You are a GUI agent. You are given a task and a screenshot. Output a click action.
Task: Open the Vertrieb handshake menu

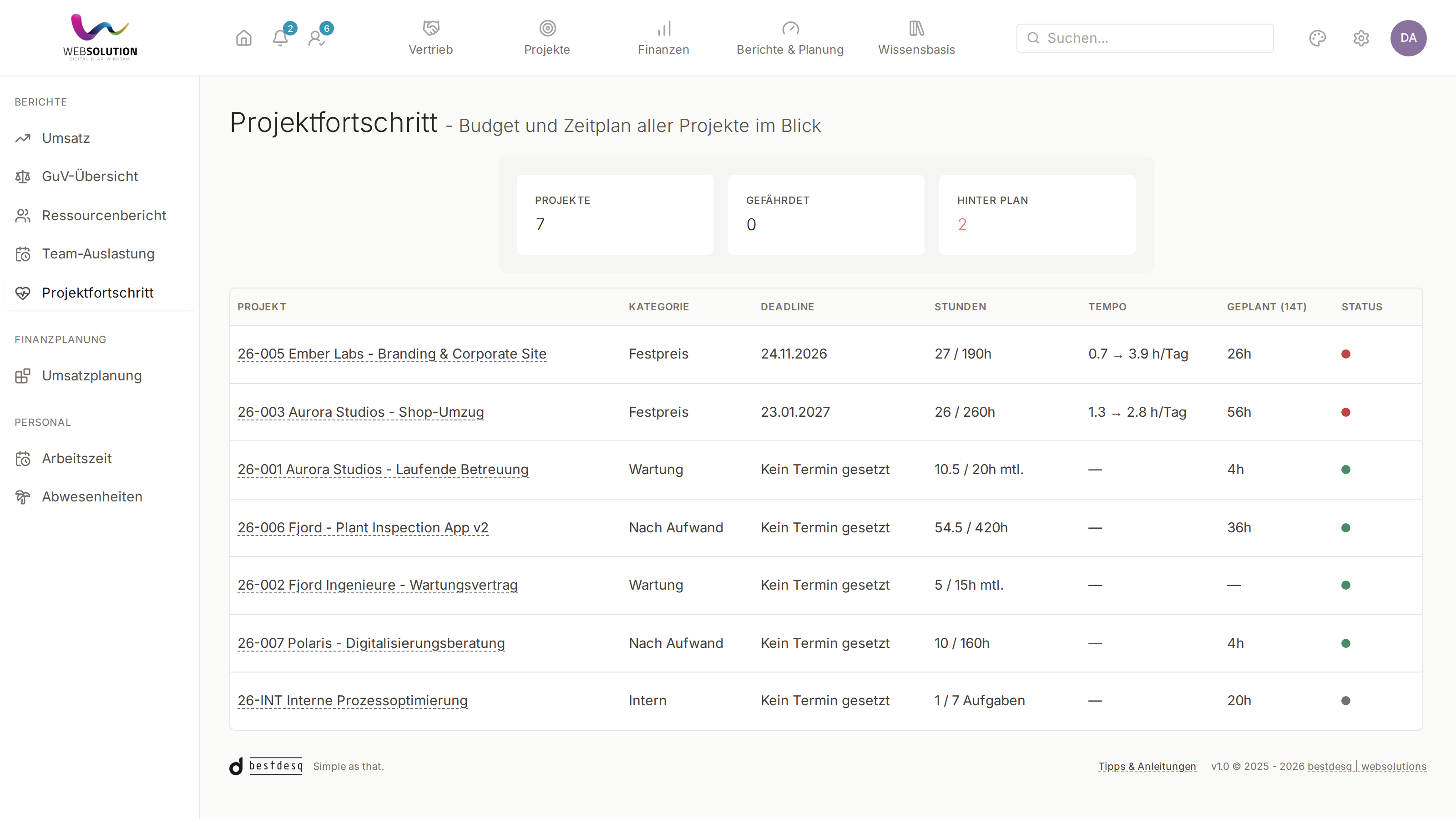coord(431,38)
